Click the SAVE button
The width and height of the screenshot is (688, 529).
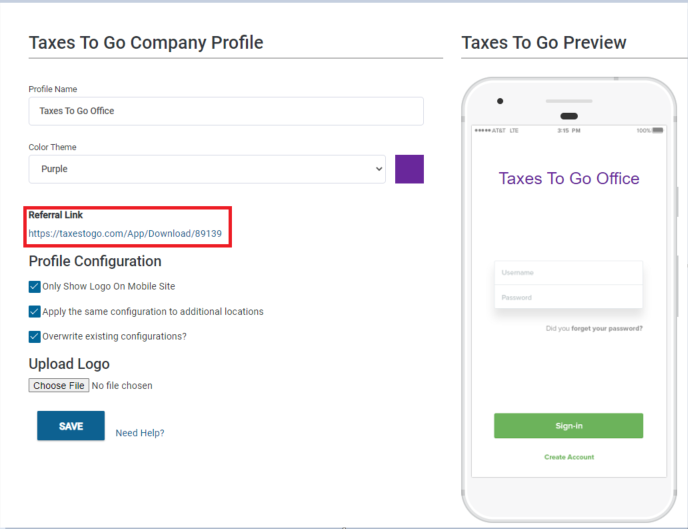[x=71, y=425]
